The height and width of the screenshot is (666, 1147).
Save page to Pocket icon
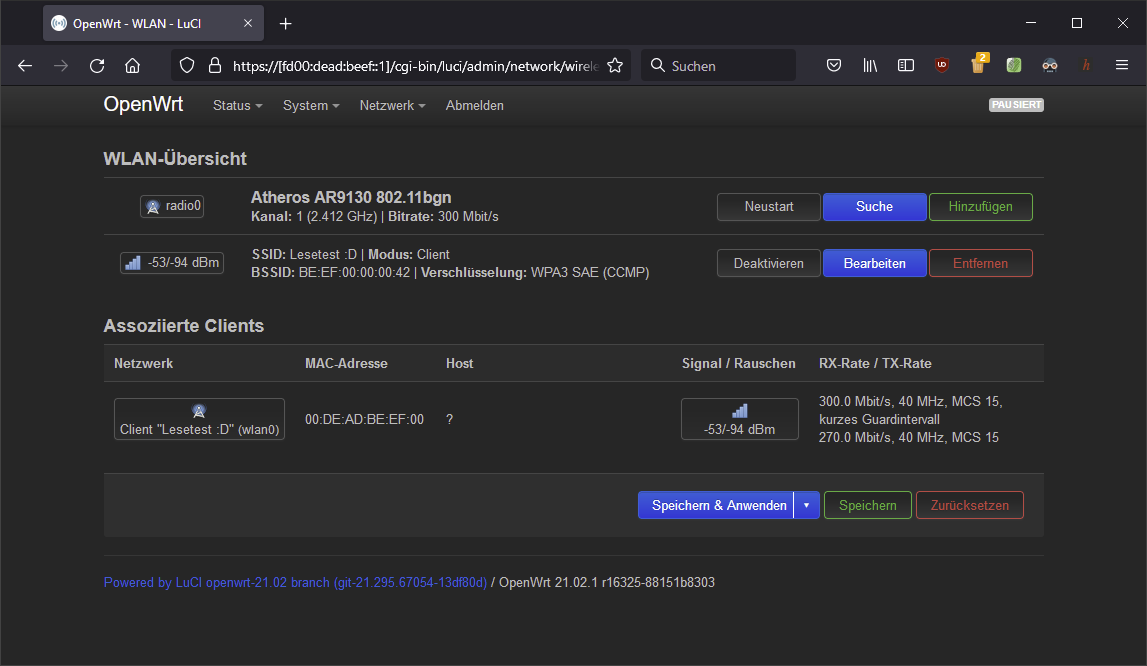834,66
